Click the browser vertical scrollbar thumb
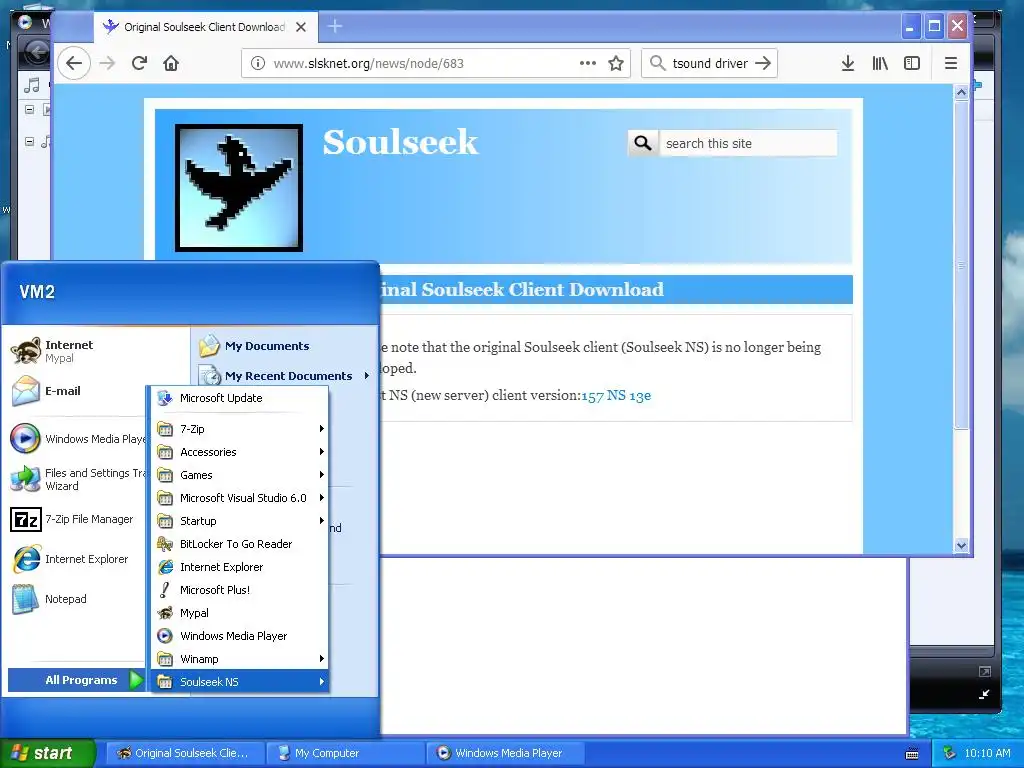The width and height of the screenshot is (1024, 768). coord(961,264)
